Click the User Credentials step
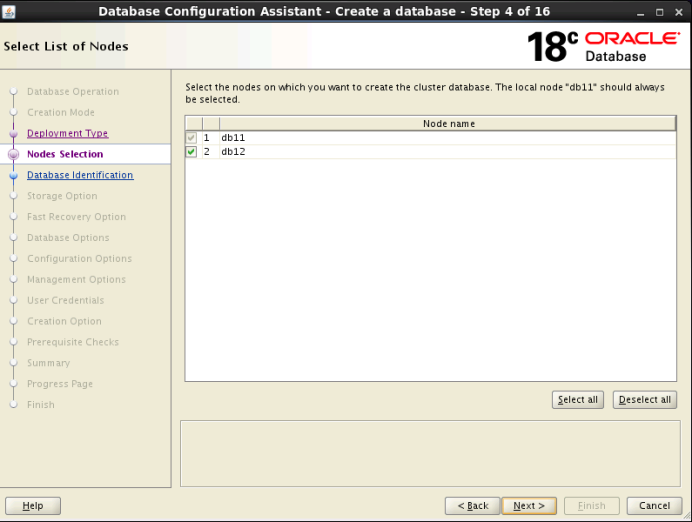This screenshot has height=522, width=692. (65, 300)
